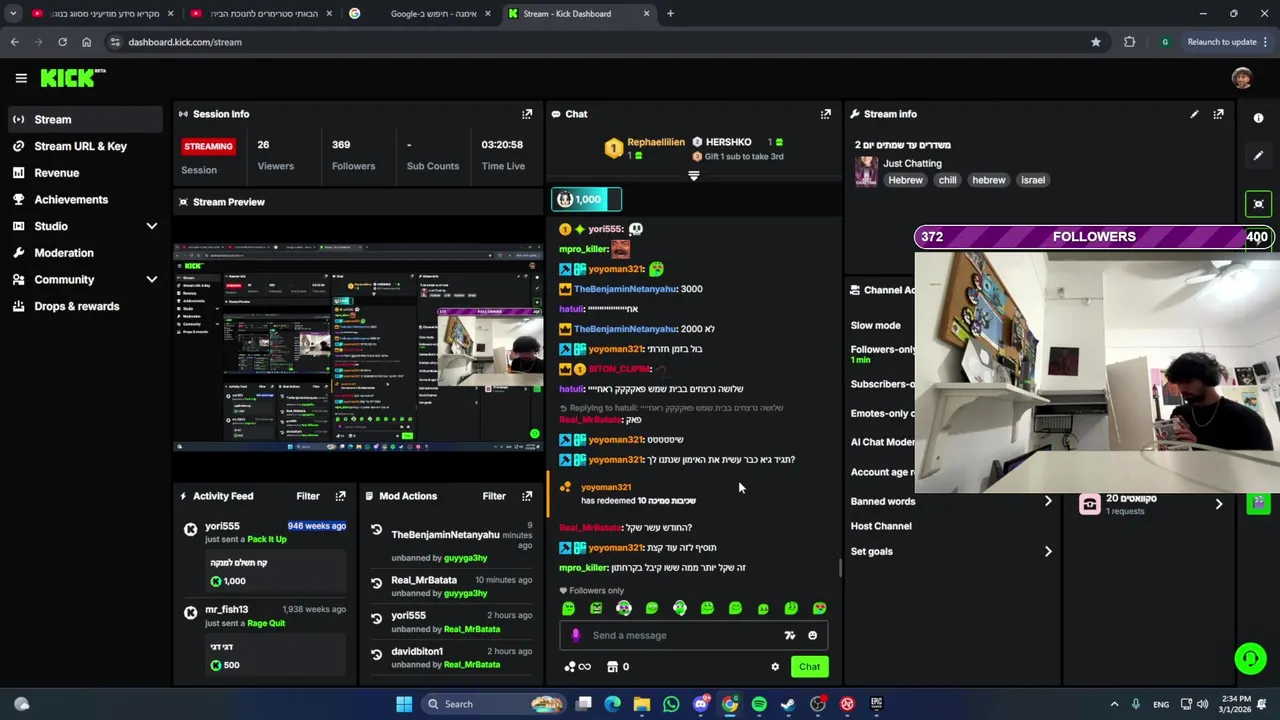1280x720 pixels.
Task: Expand the Studio sidebar section
Action: coord(152,226)
